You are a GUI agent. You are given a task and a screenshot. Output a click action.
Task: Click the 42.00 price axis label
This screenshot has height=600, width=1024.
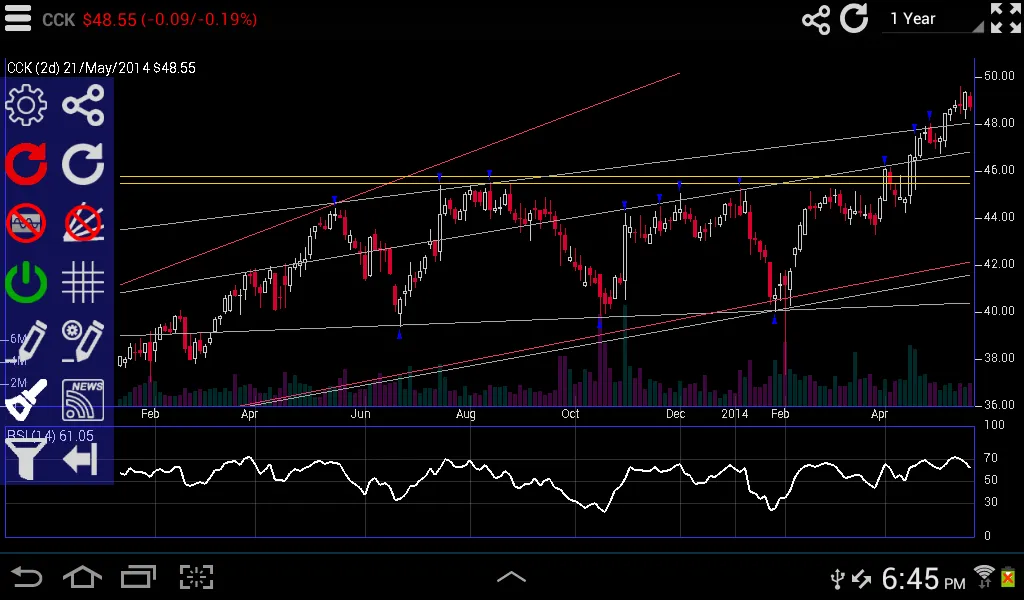click(x=999, y=264)
